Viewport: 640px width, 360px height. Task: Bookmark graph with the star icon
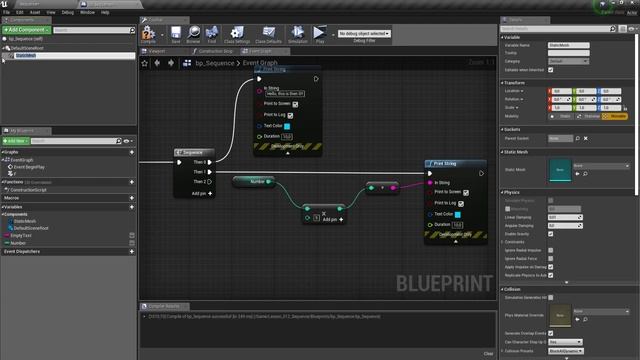[144, 63]
